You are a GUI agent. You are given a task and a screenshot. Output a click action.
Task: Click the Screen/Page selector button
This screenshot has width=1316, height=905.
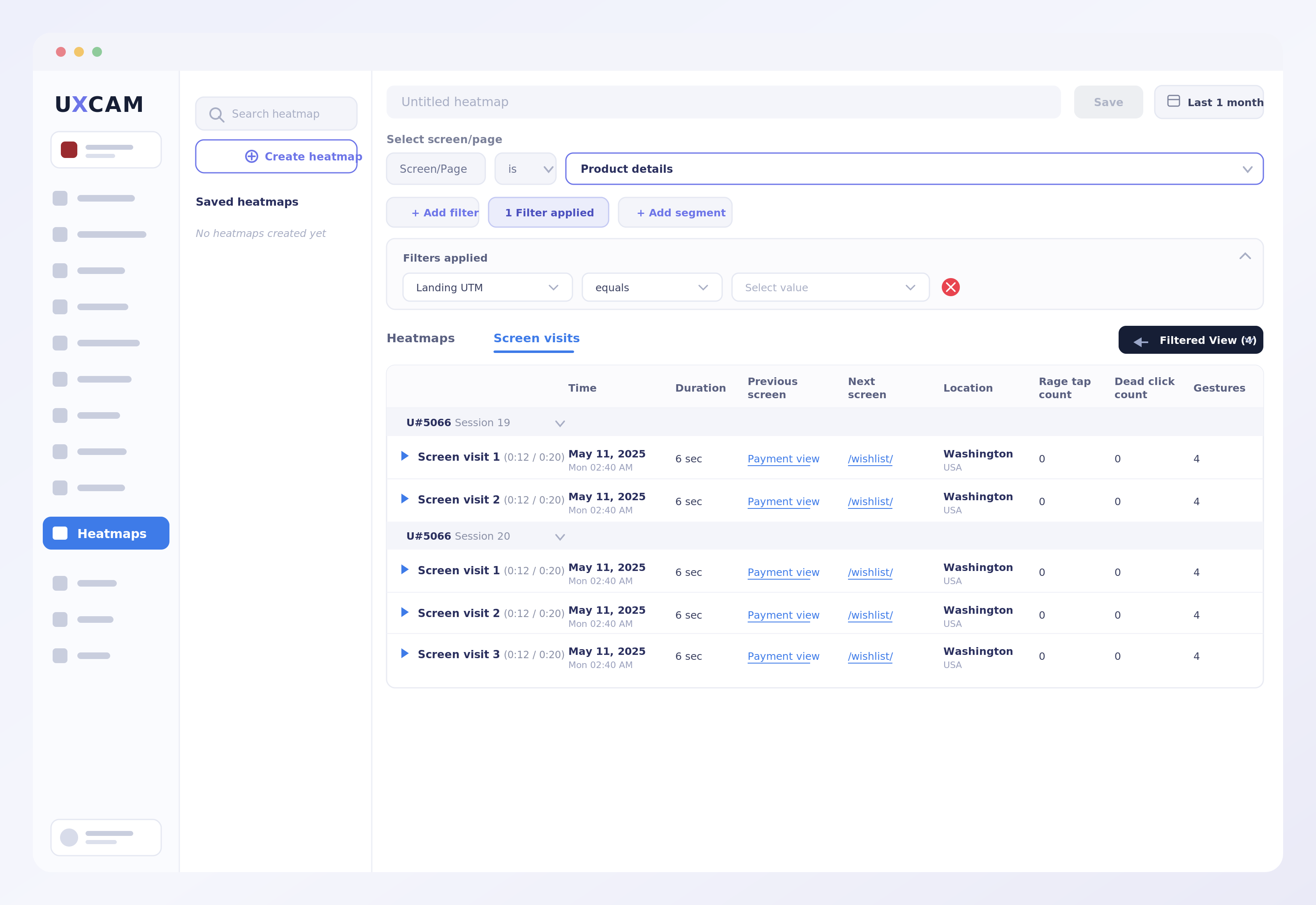pyautogui.click(x=436, y=169)
